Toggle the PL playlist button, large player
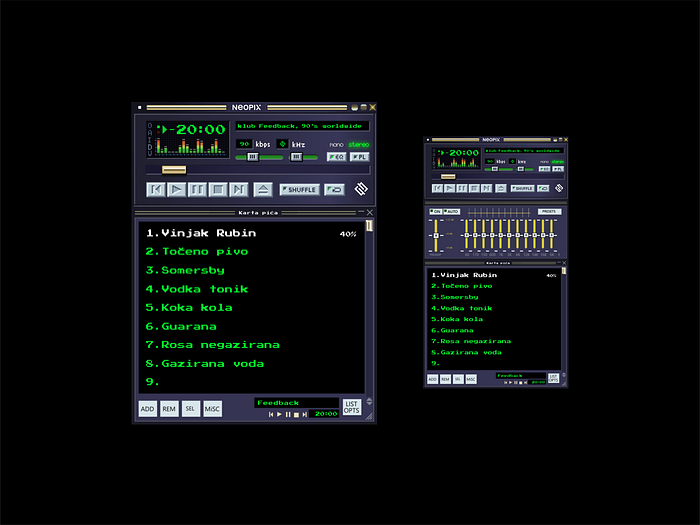Image resolution: width=700 pixels, height=525 pixels. [x=359, y=157]
